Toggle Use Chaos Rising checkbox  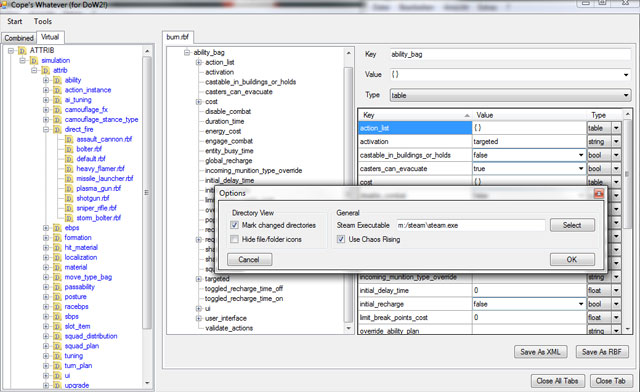click(341, 239)
